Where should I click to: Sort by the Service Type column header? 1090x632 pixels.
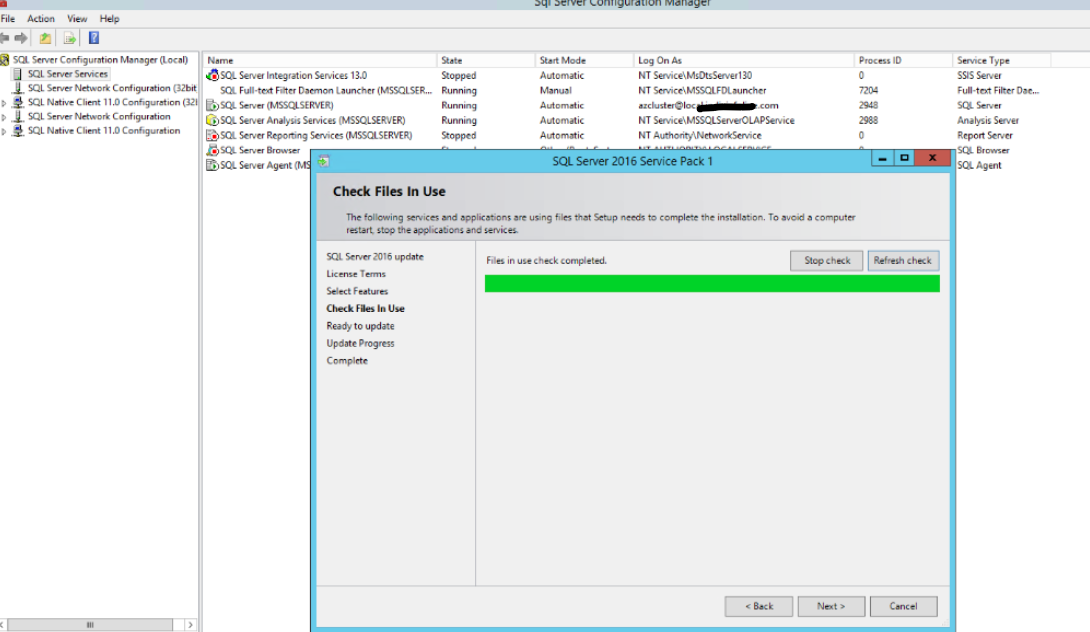[x=1002, y=60]
